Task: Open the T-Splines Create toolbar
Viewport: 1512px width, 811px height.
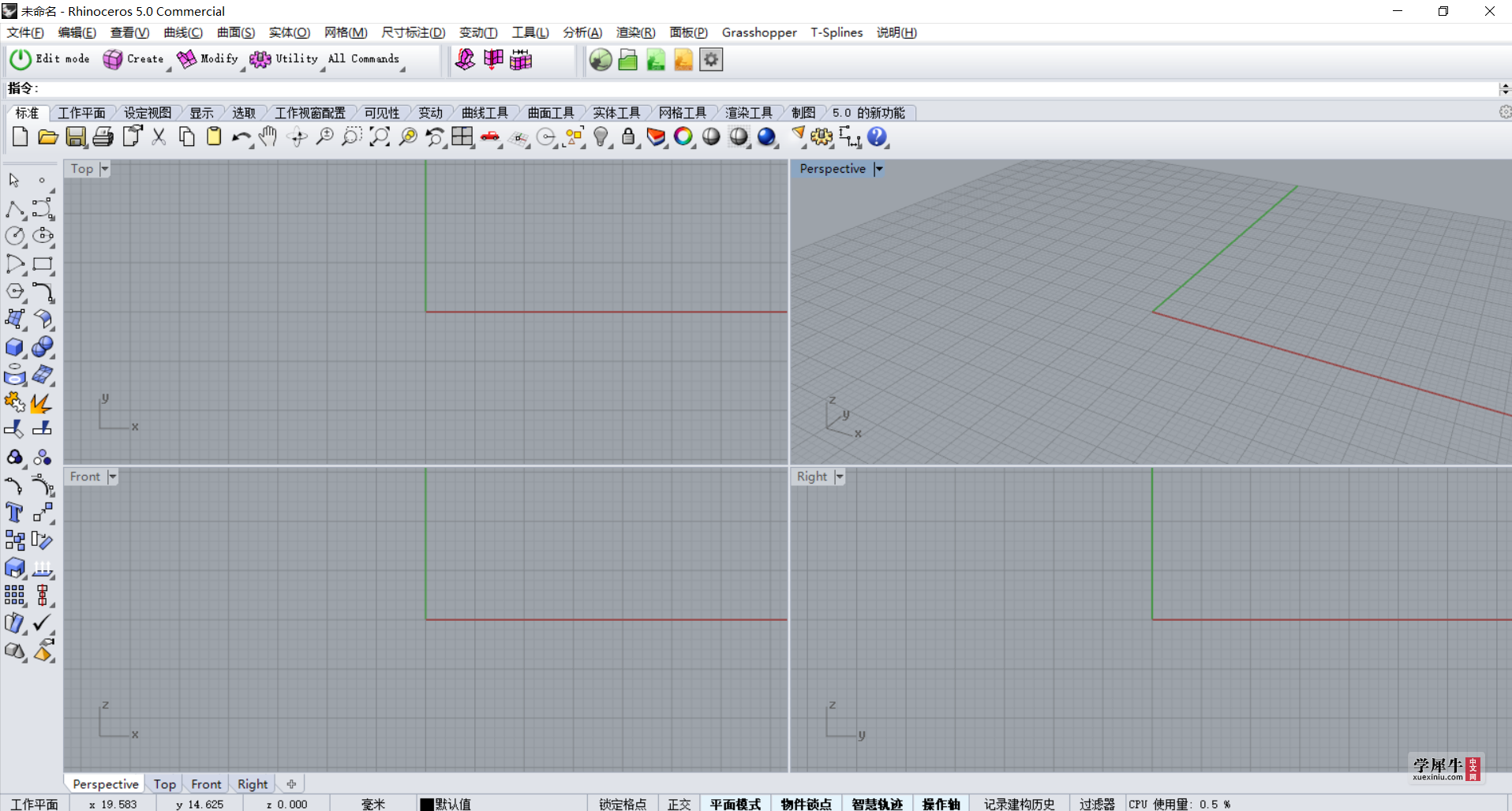Action: coord(133,59)
